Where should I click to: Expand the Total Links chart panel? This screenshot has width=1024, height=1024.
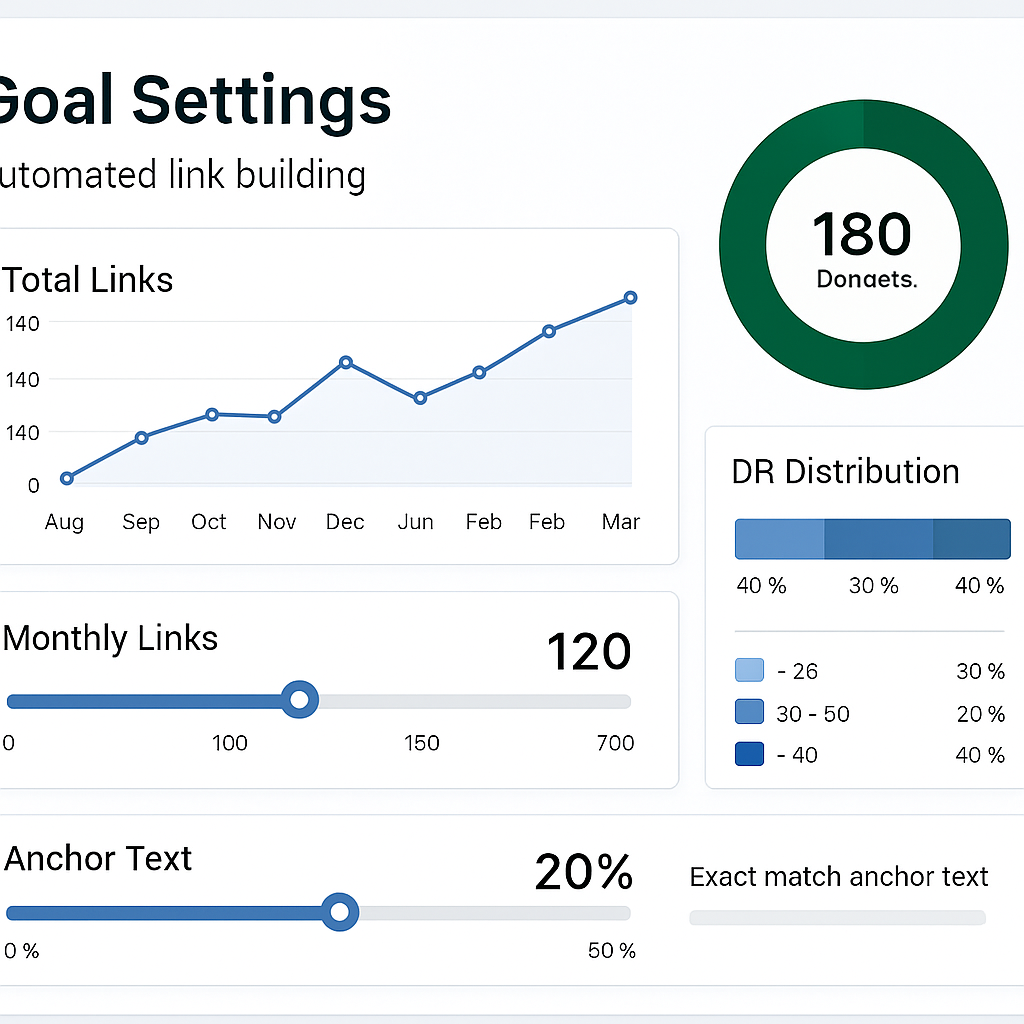87,280
